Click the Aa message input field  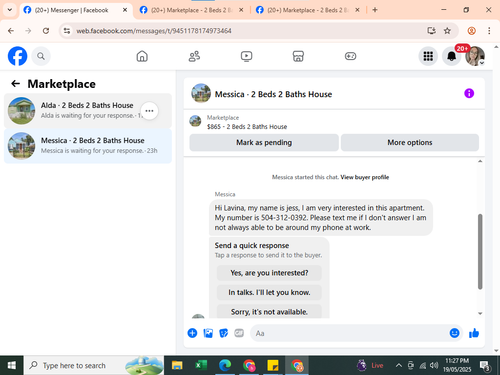click(348, 333)
